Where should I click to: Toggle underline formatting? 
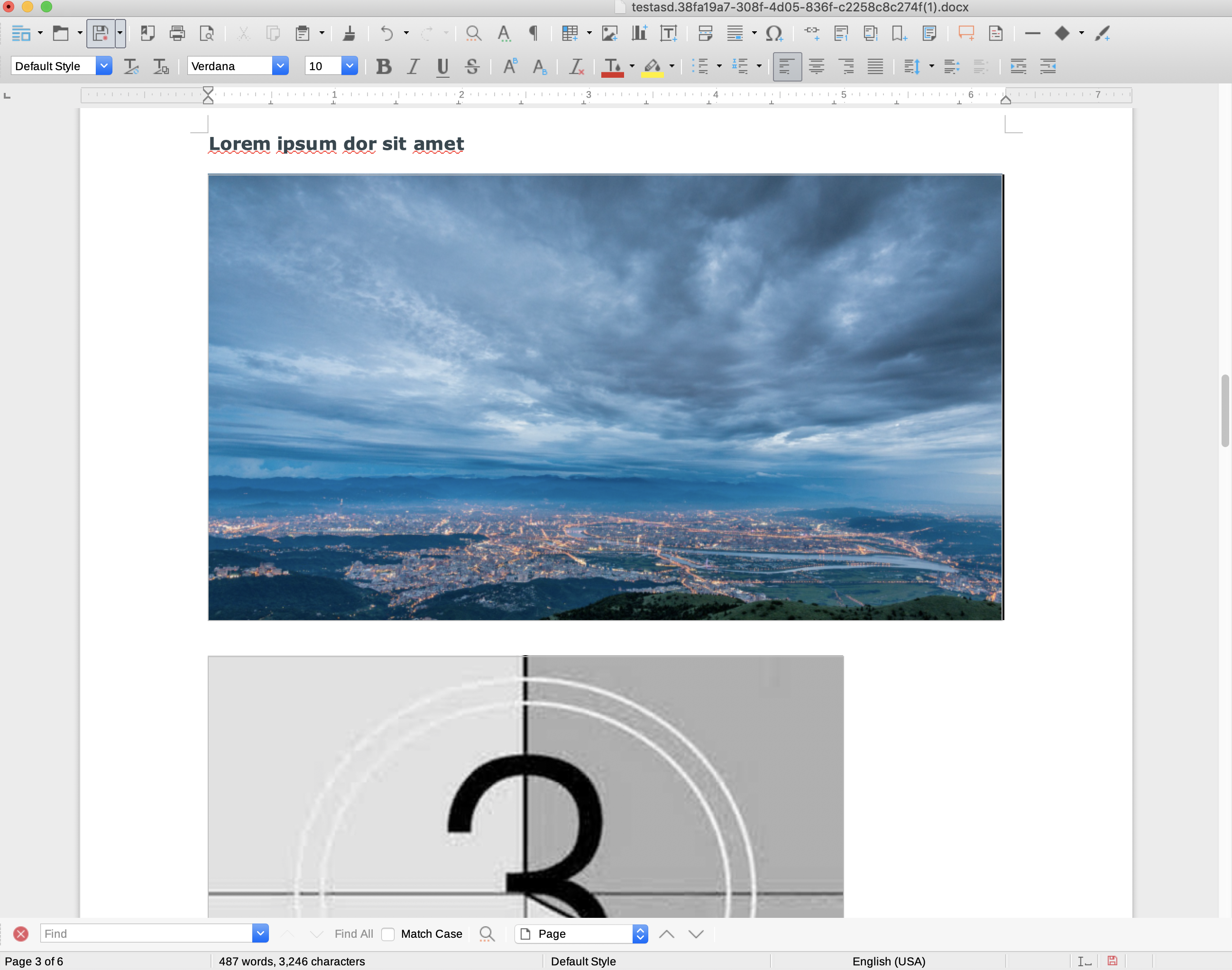point(443,66)
